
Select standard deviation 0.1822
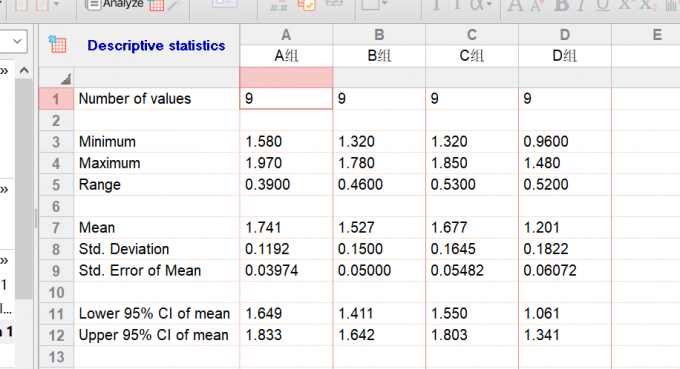(565, 249)
